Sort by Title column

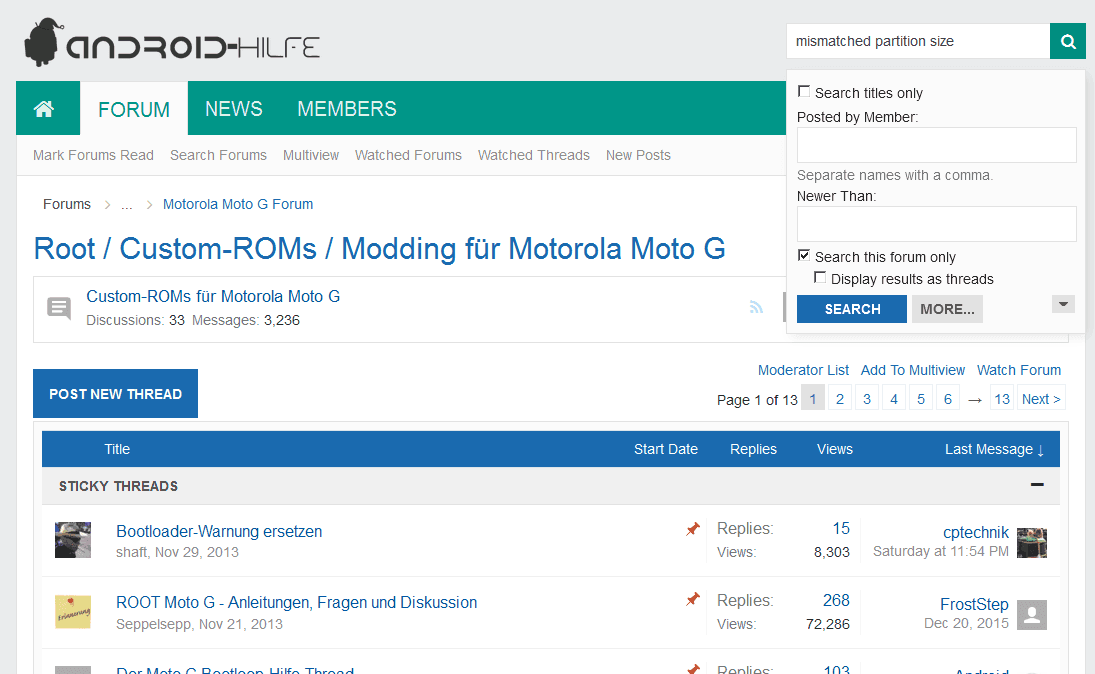[x=117, y=449]
